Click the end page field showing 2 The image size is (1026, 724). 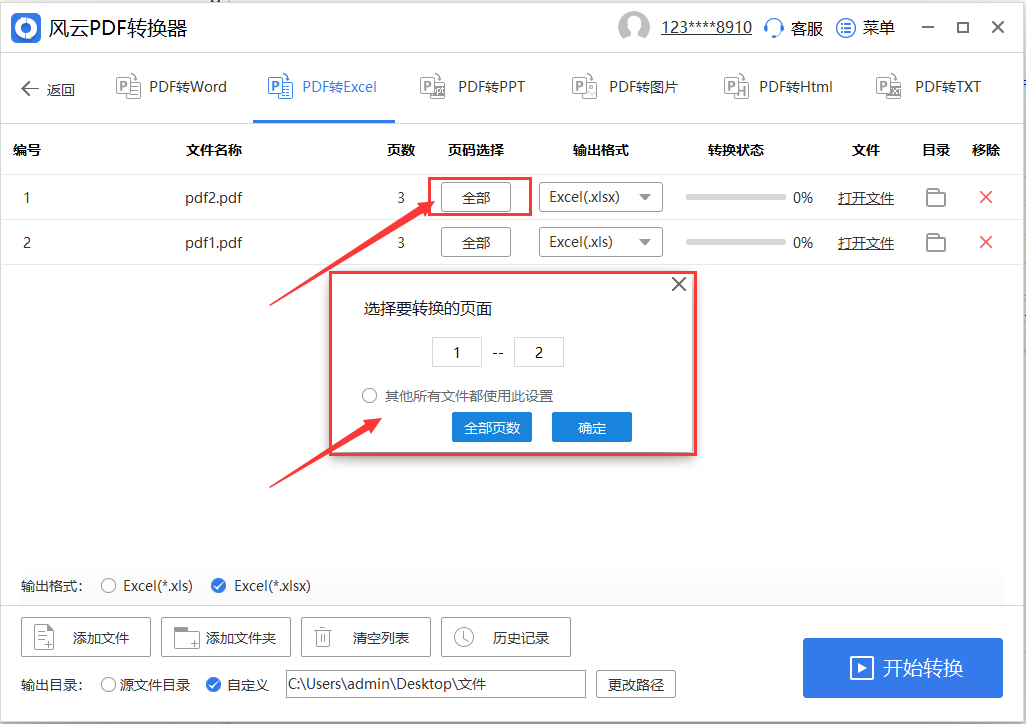click(x=539, y=353)
